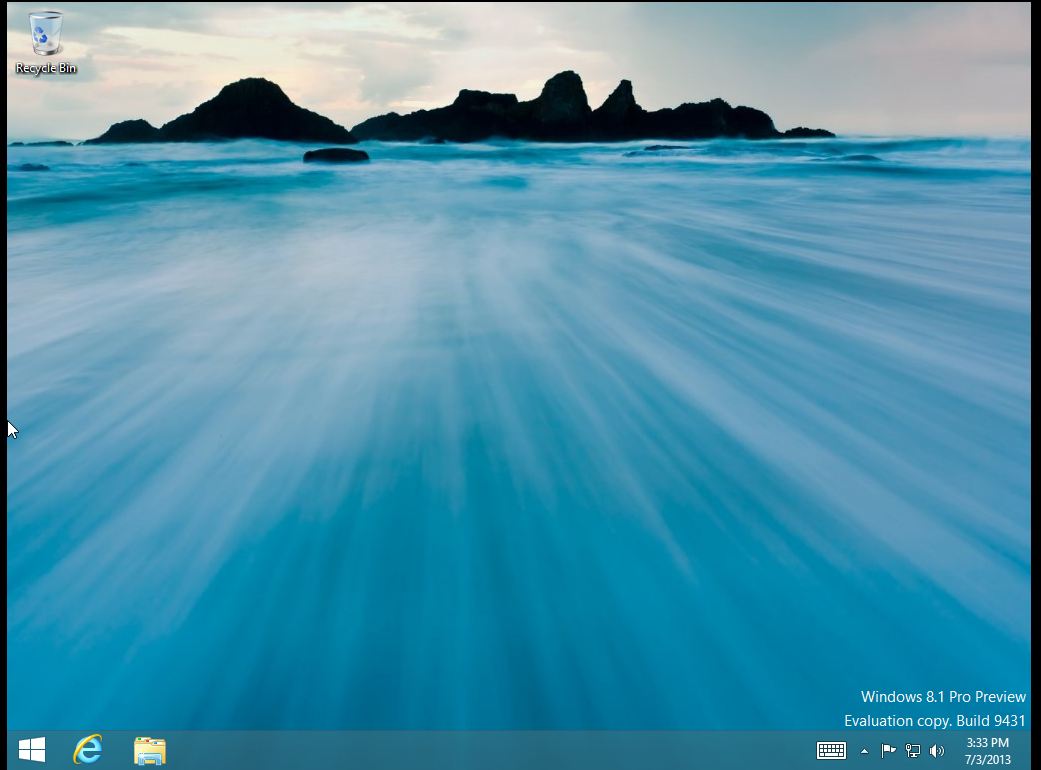Click the Recycle Bin text label
Image resolution: width=1041 pixels, height=770 pixels.
[x=46, y=68]
